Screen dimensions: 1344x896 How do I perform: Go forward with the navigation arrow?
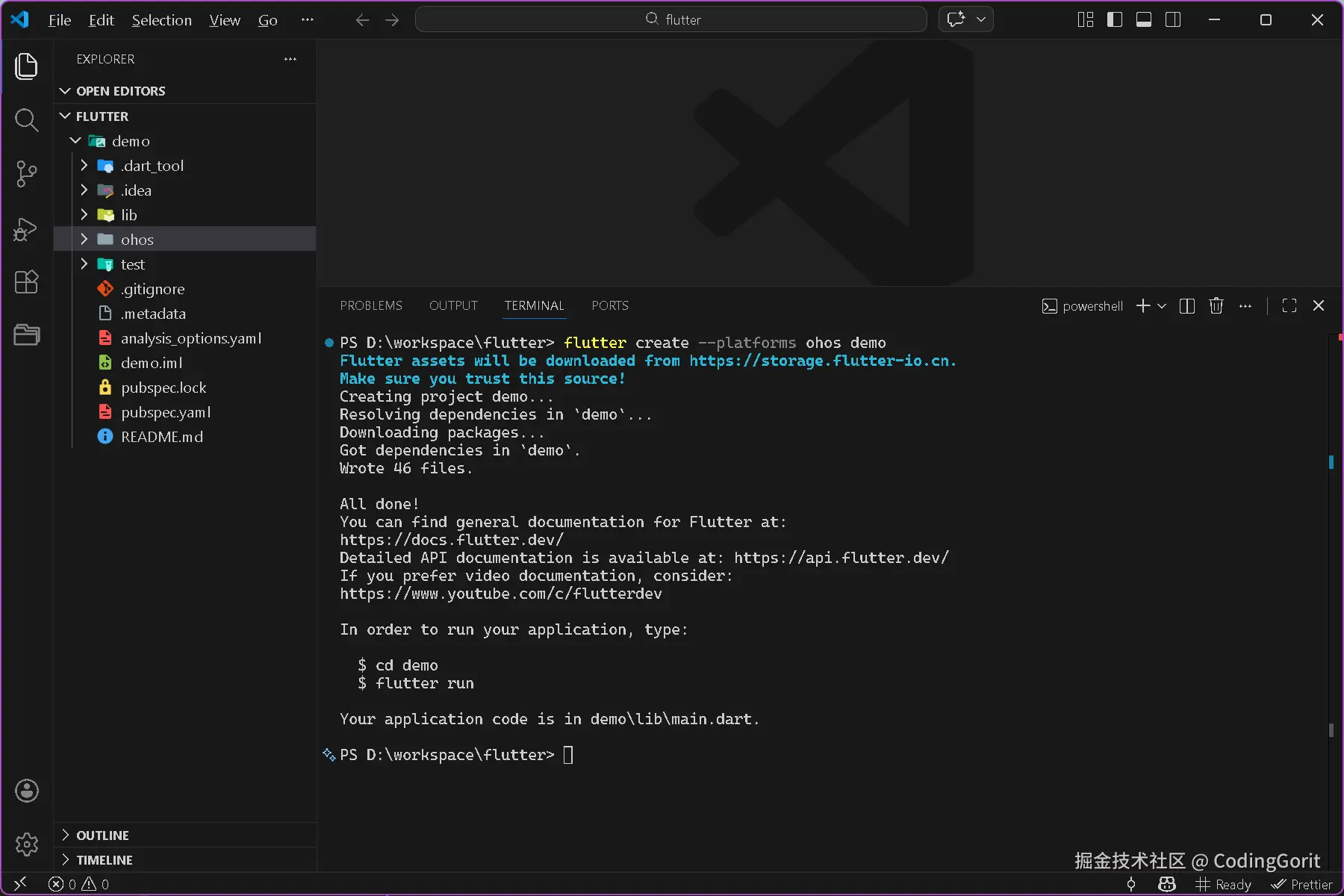[x=392, y=20]
